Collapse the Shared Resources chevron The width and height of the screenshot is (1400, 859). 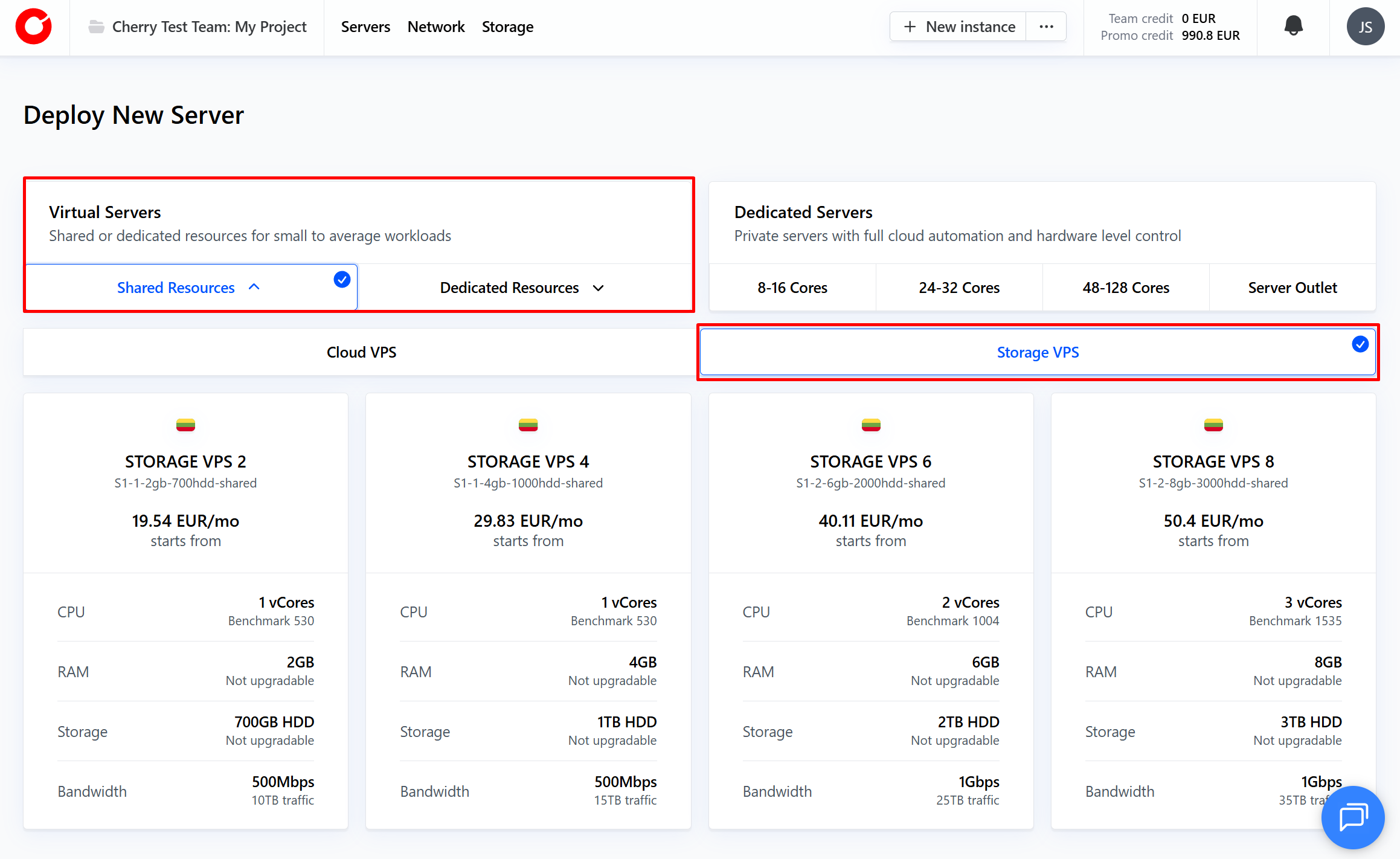tap(254, 288)
